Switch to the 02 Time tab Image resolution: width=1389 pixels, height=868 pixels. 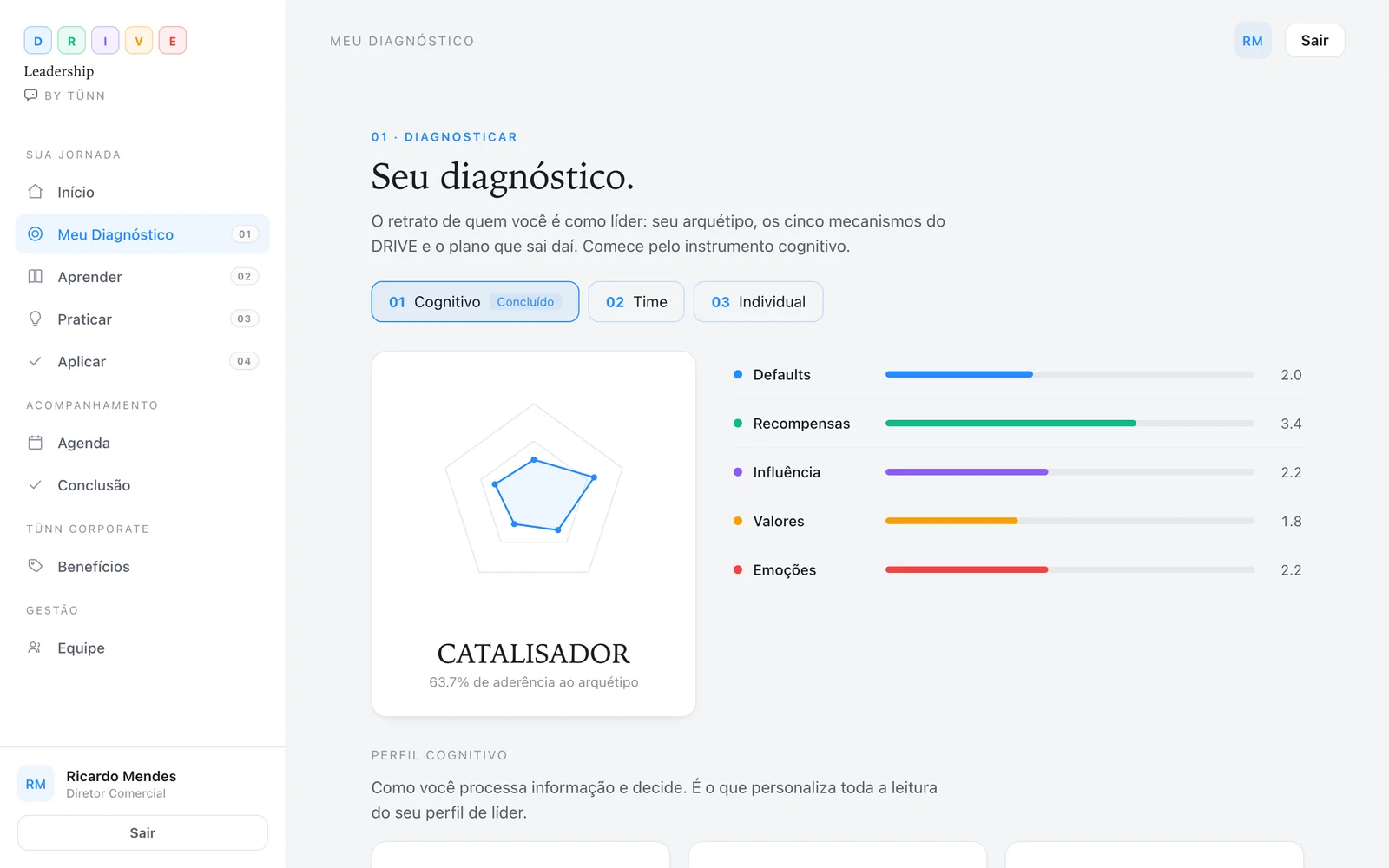coord(636,302)
